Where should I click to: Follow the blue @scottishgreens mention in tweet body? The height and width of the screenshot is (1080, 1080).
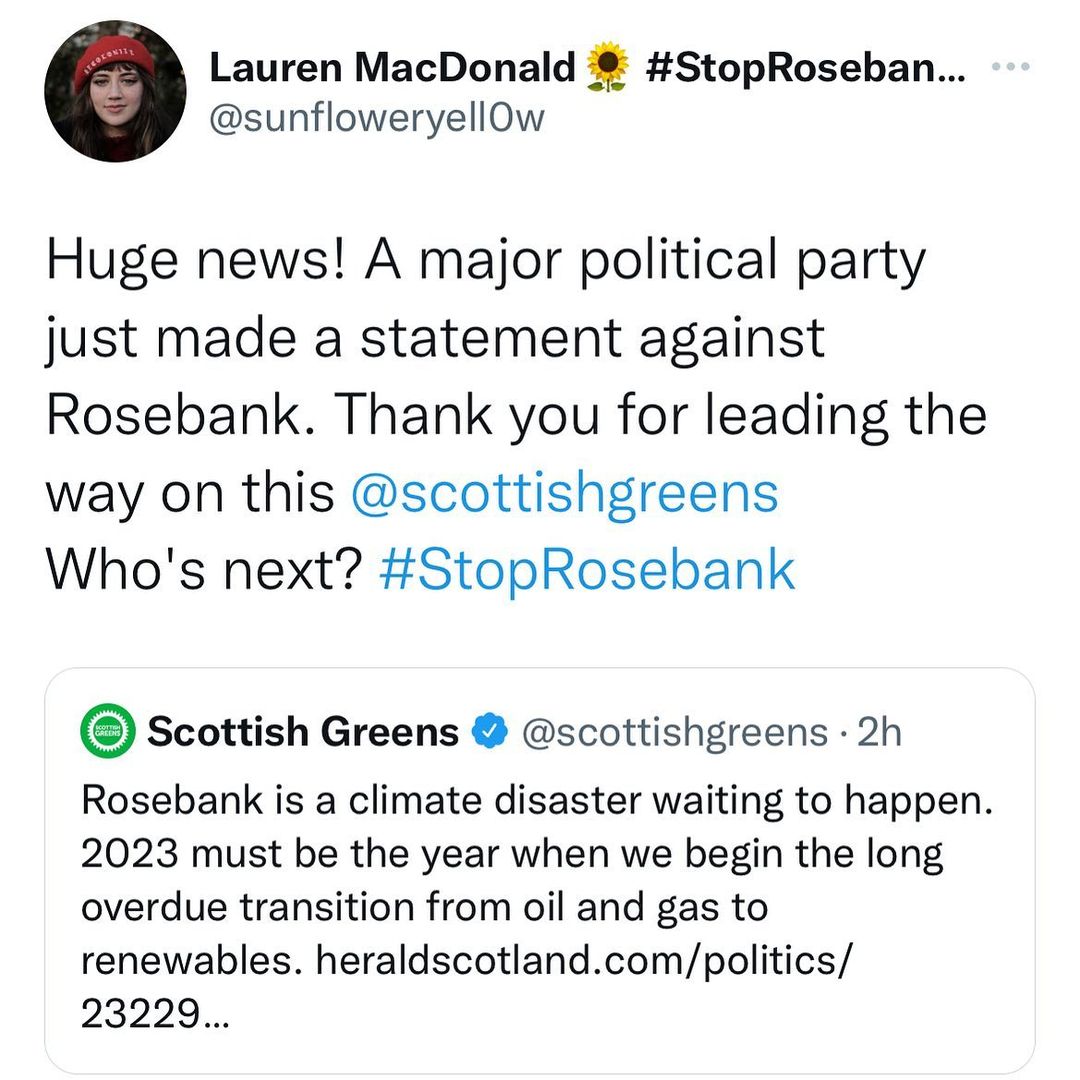(564, 492)
